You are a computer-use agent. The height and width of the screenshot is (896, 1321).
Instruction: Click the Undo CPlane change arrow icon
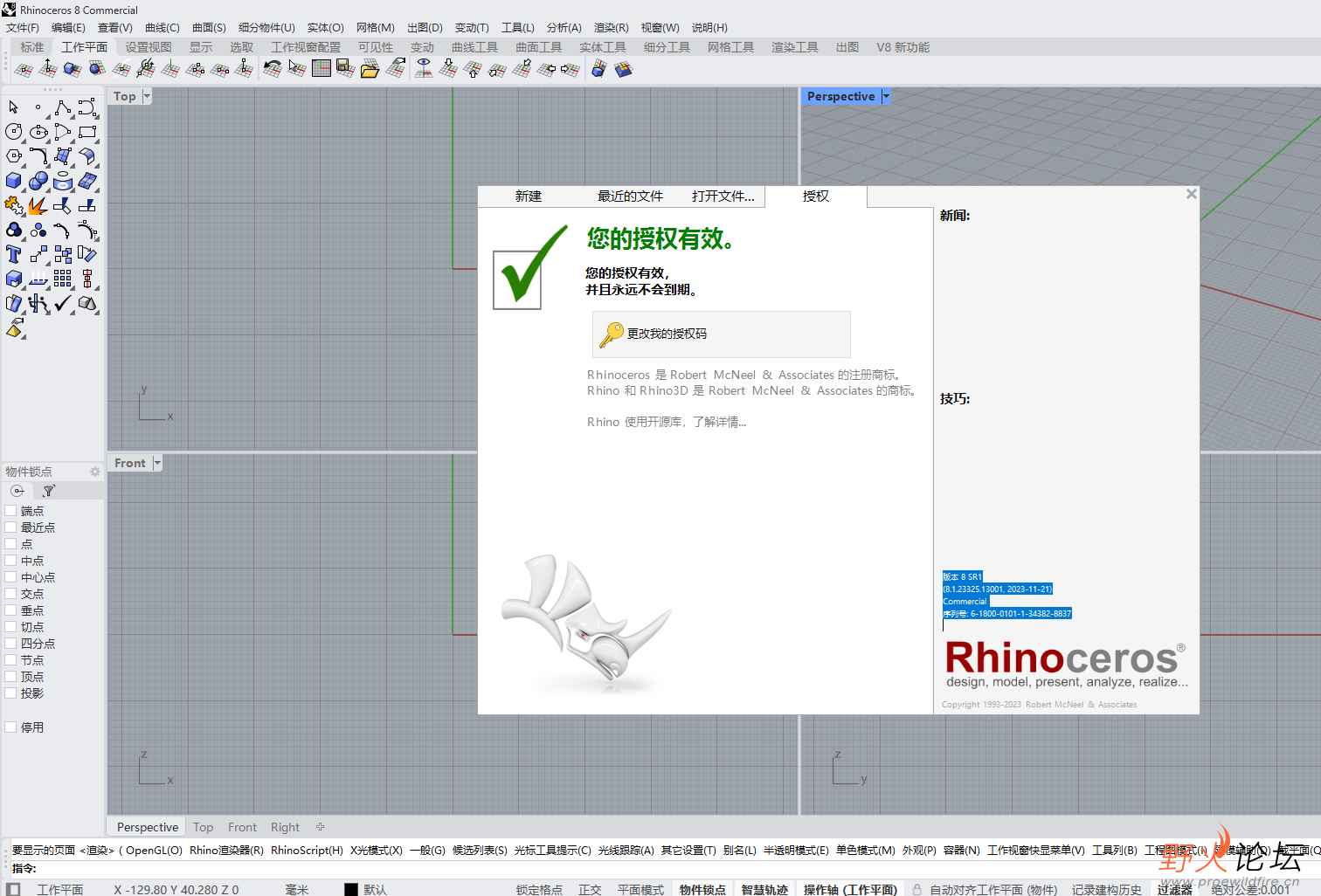coord(273,69)
